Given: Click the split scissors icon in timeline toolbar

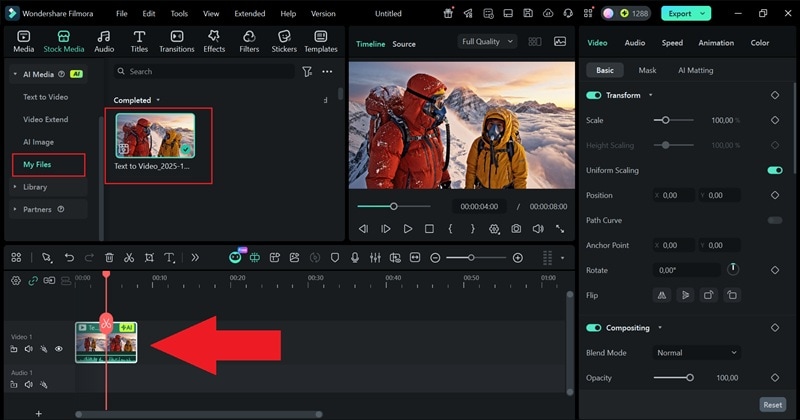Looking at the screenshot, I should coord(129,257).
